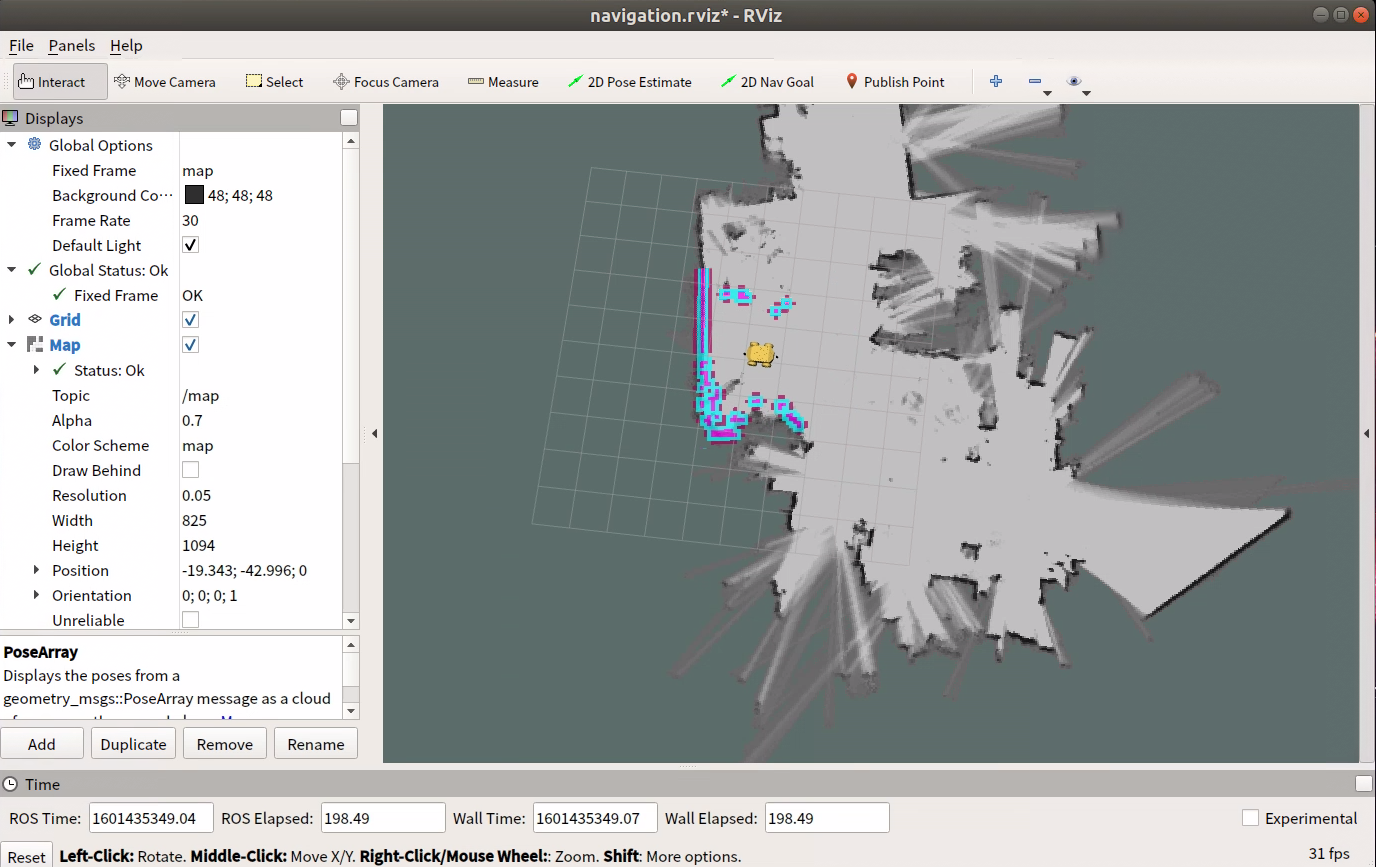Screen dimensions: 1376x867
Task: Enable the Draw Behind checkbox
Action: (x=190, y=470)
